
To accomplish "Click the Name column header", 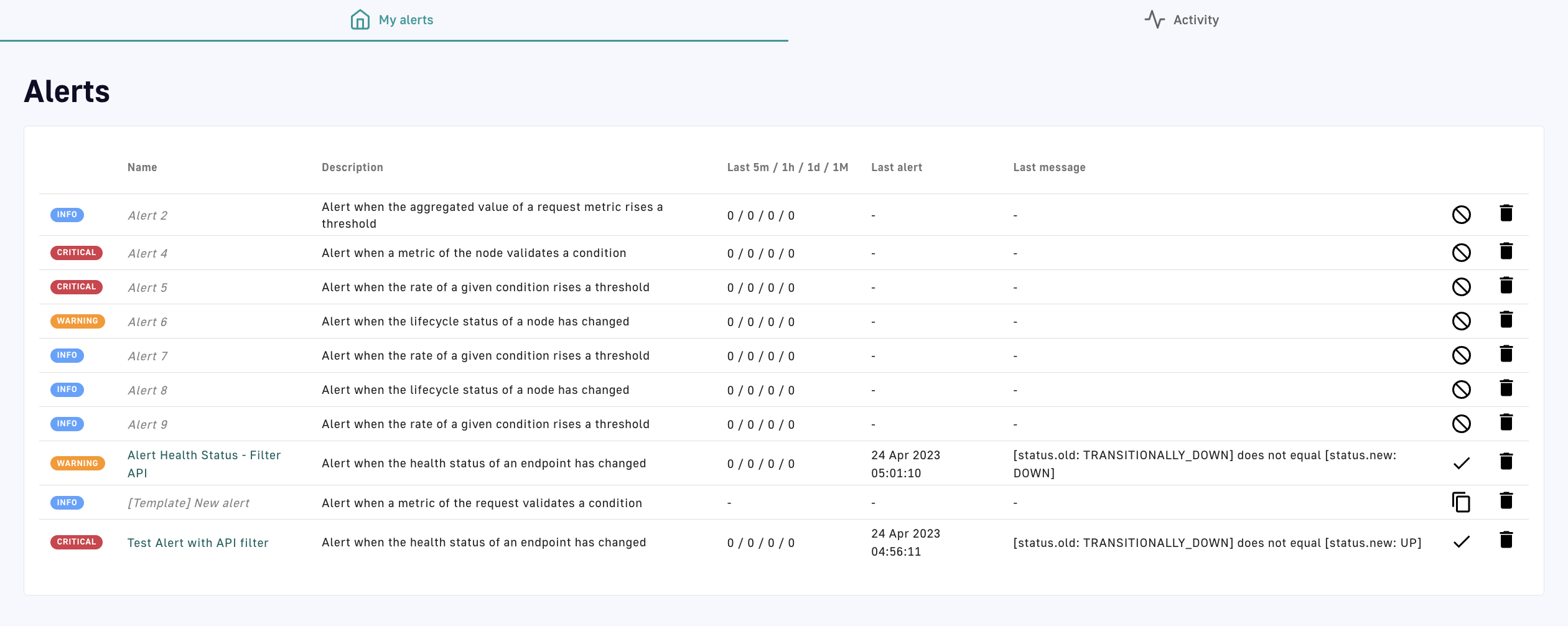I will click(x=142, y=167).
